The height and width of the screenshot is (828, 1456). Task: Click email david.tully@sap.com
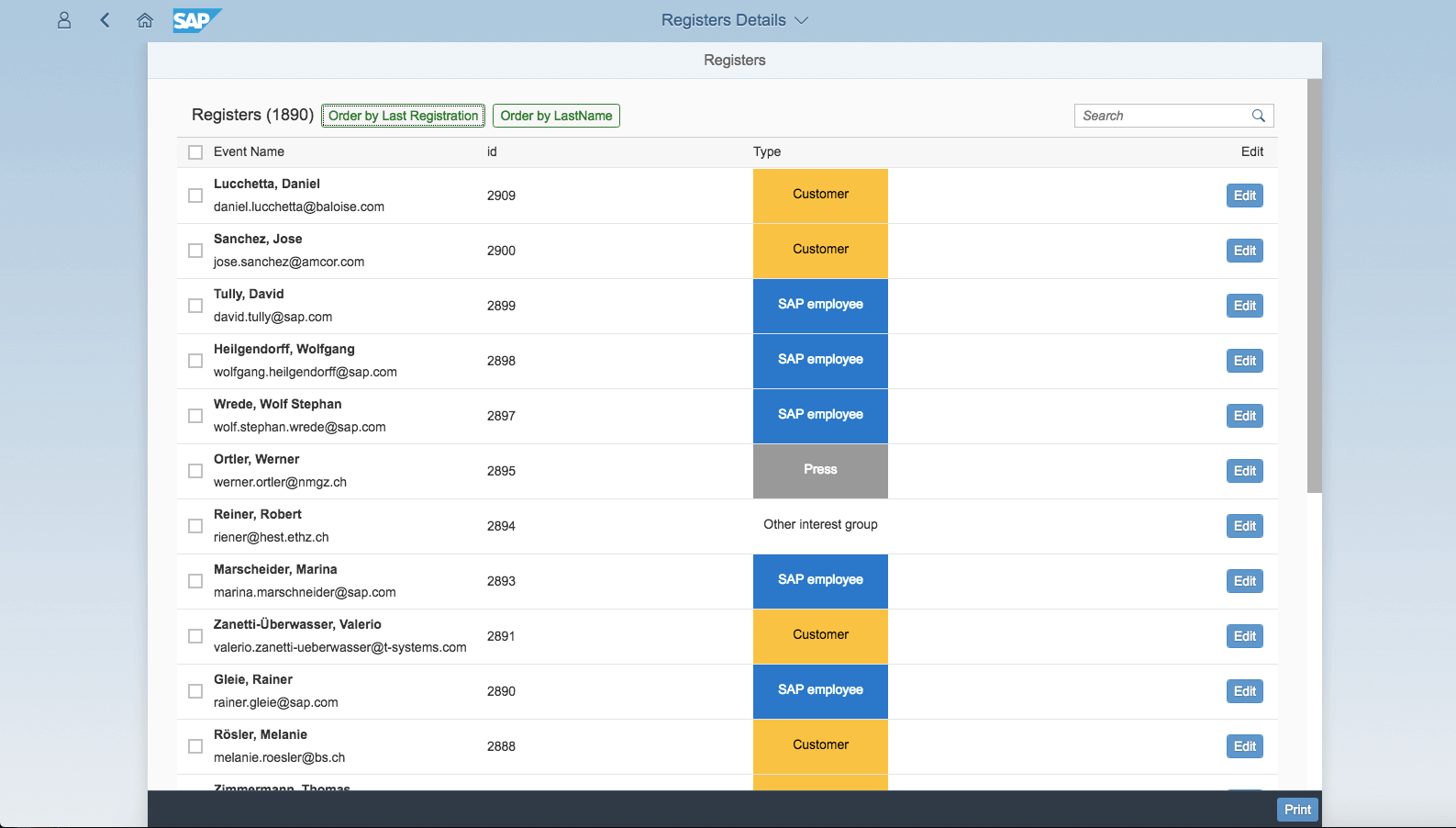click(x=273, y=317)
